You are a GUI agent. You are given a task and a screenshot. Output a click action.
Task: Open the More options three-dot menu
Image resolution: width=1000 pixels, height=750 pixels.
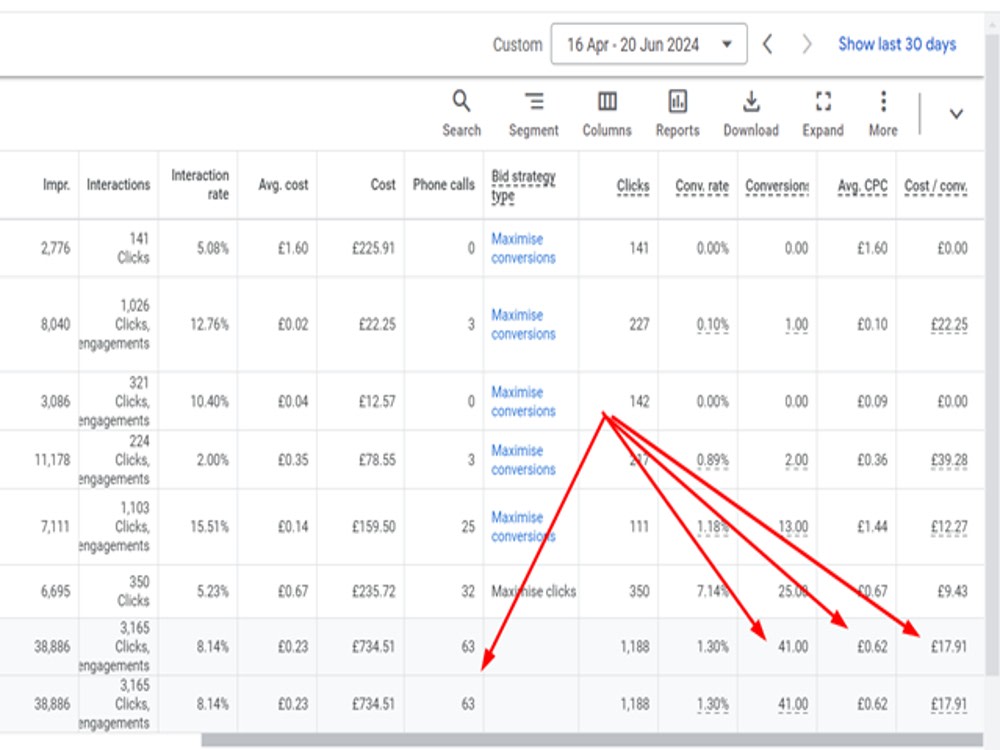coord(883,101)
